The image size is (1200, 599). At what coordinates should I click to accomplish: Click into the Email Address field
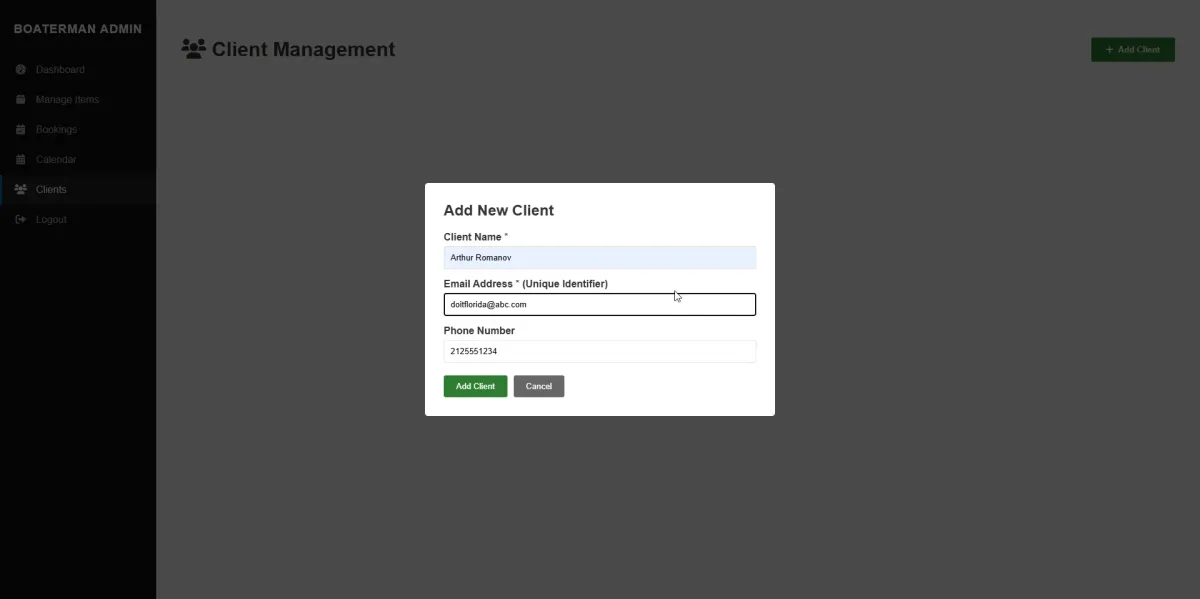tap(599, 304)
